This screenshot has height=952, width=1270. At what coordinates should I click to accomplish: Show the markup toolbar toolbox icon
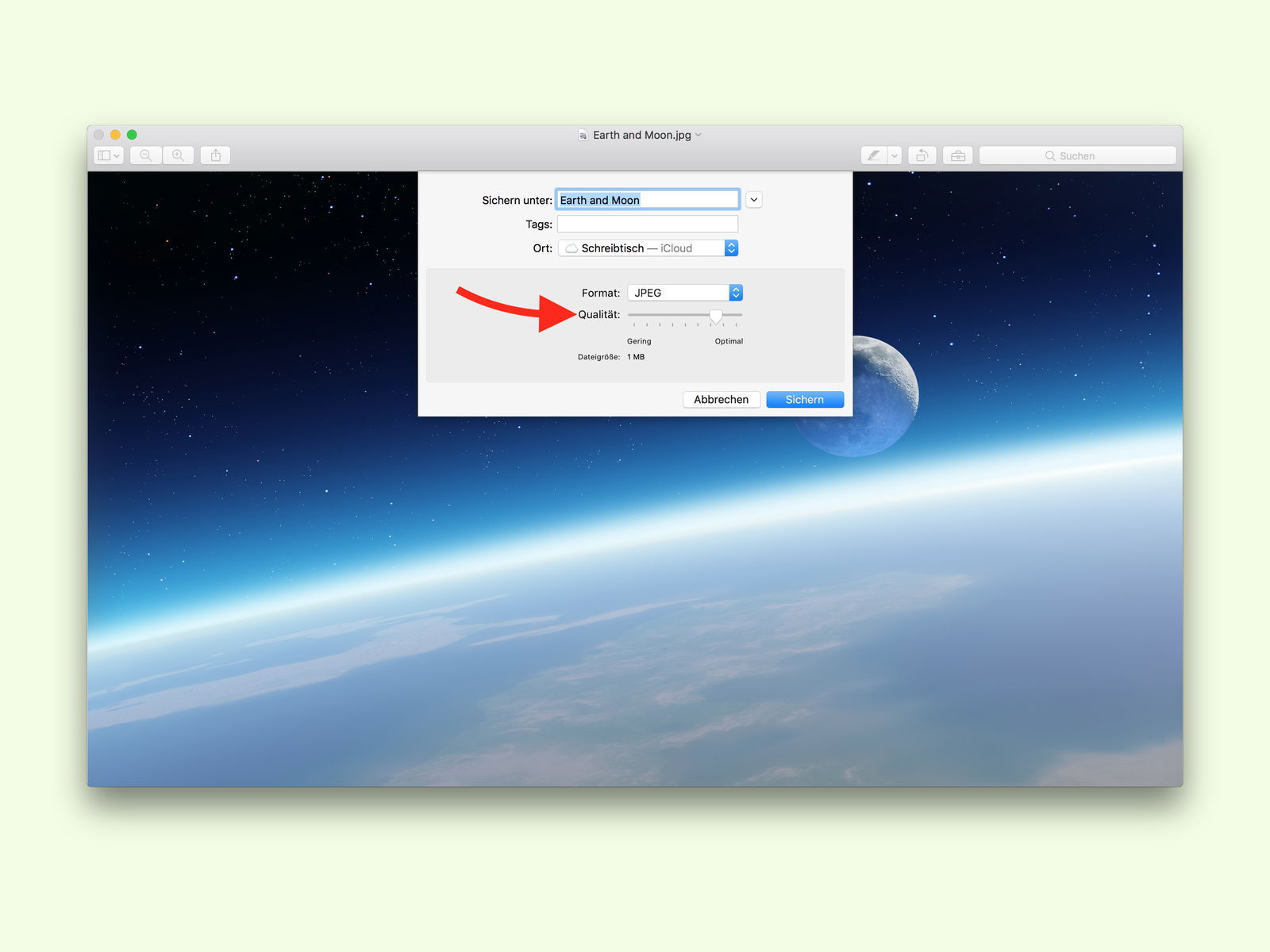point(958,155)
